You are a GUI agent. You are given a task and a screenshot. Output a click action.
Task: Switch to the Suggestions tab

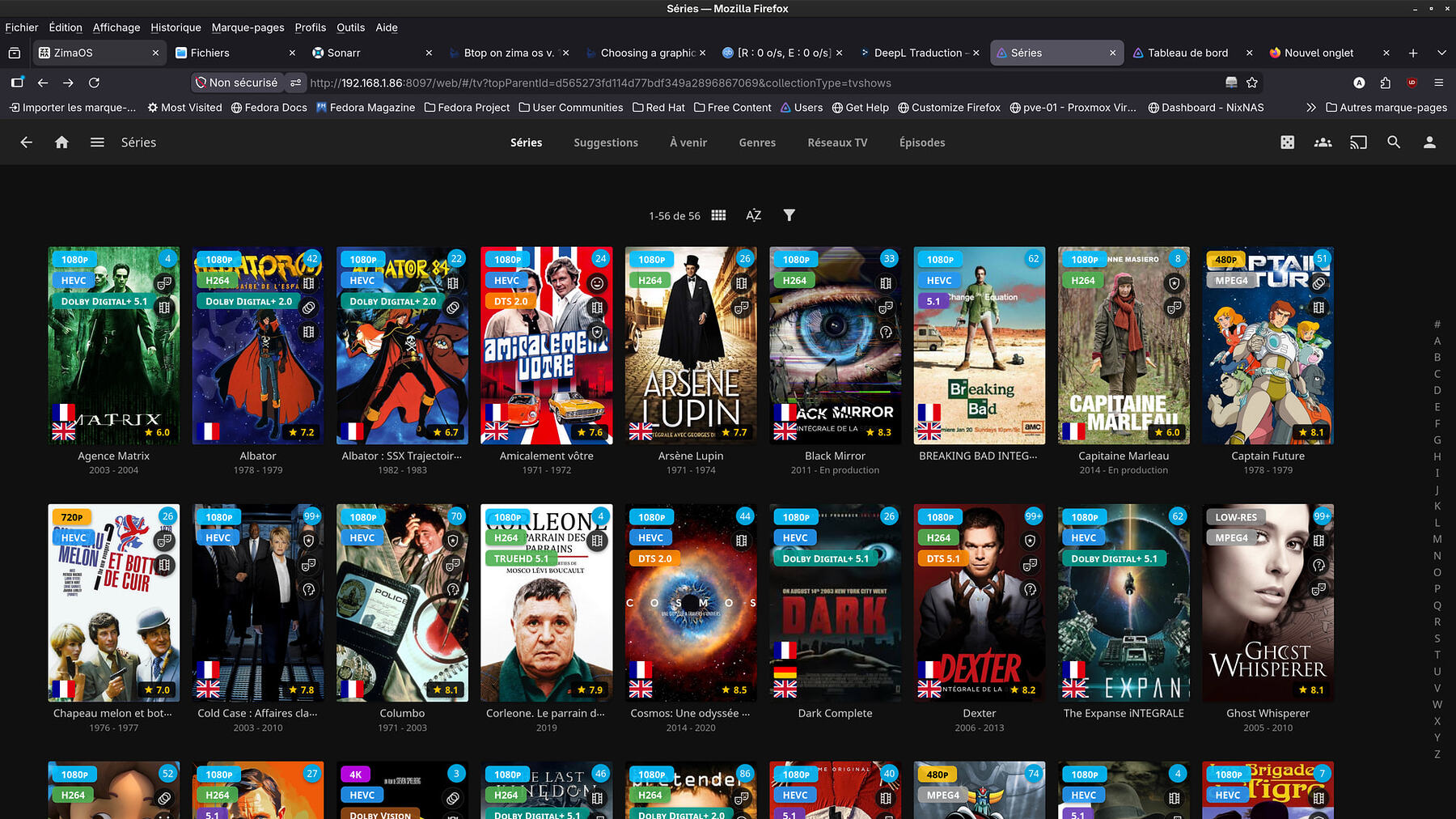pos(606,142)
